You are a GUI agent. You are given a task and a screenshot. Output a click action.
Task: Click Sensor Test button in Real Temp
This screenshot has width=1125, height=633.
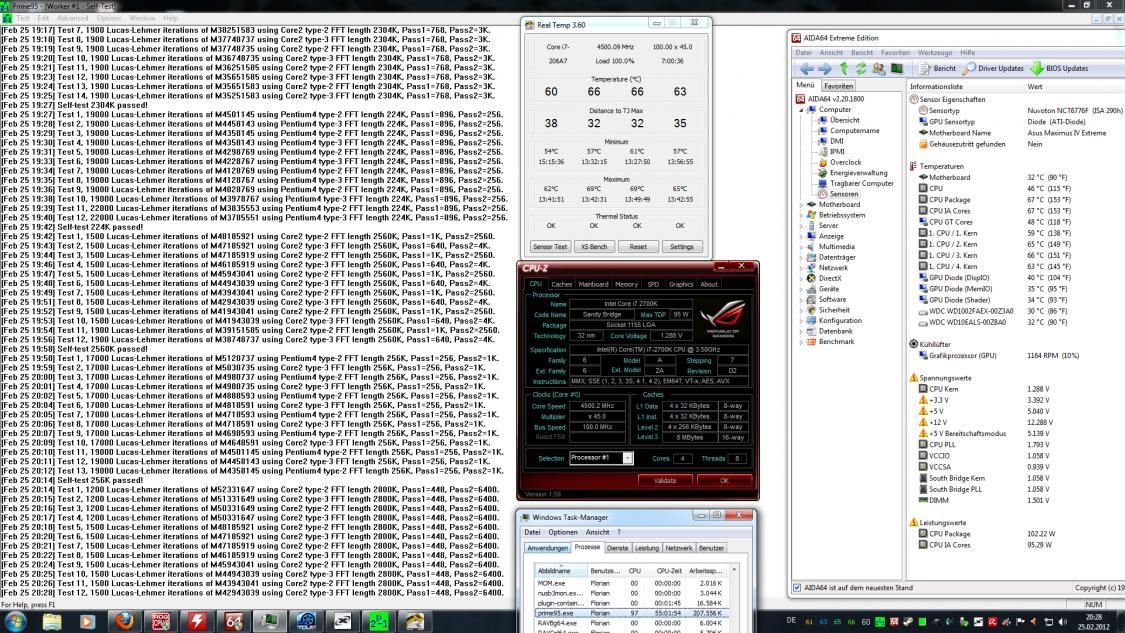point(550,247)
